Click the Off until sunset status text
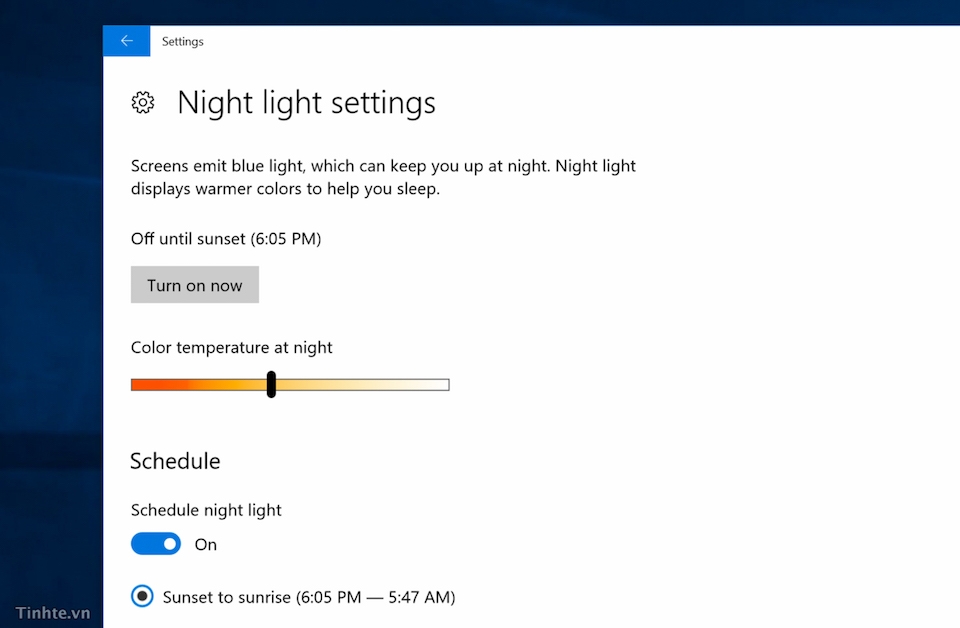The width and height of the screenshot is (960, 628). pyautogui.click(x=226, y=238)
